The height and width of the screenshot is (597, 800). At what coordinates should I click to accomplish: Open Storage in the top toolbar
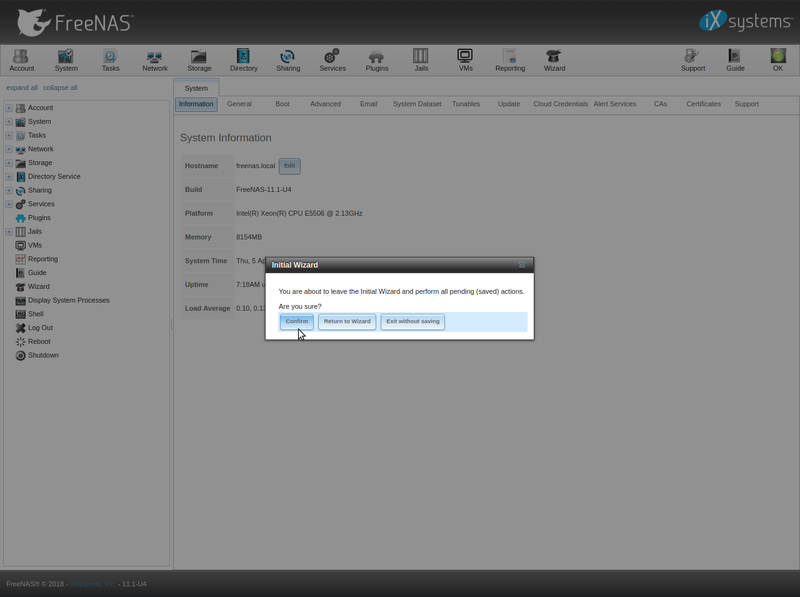click(x=199, y=60)
